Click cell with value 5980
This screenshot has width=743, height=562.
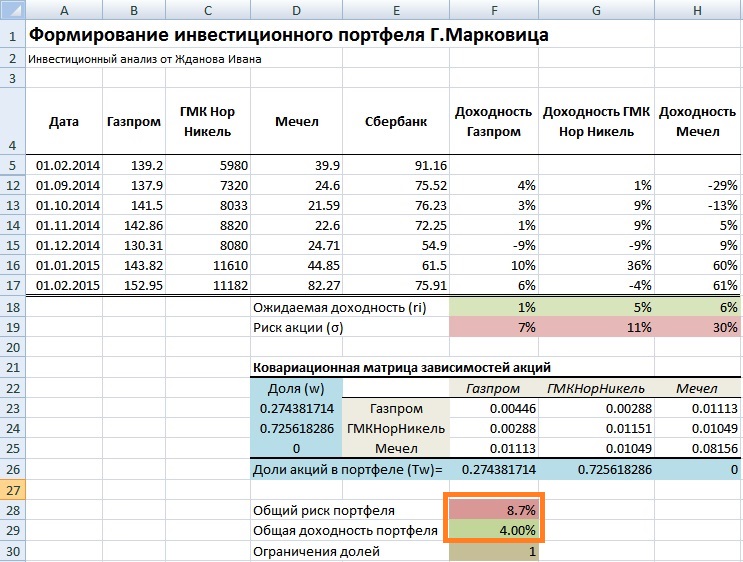click(x=208, y=165)
